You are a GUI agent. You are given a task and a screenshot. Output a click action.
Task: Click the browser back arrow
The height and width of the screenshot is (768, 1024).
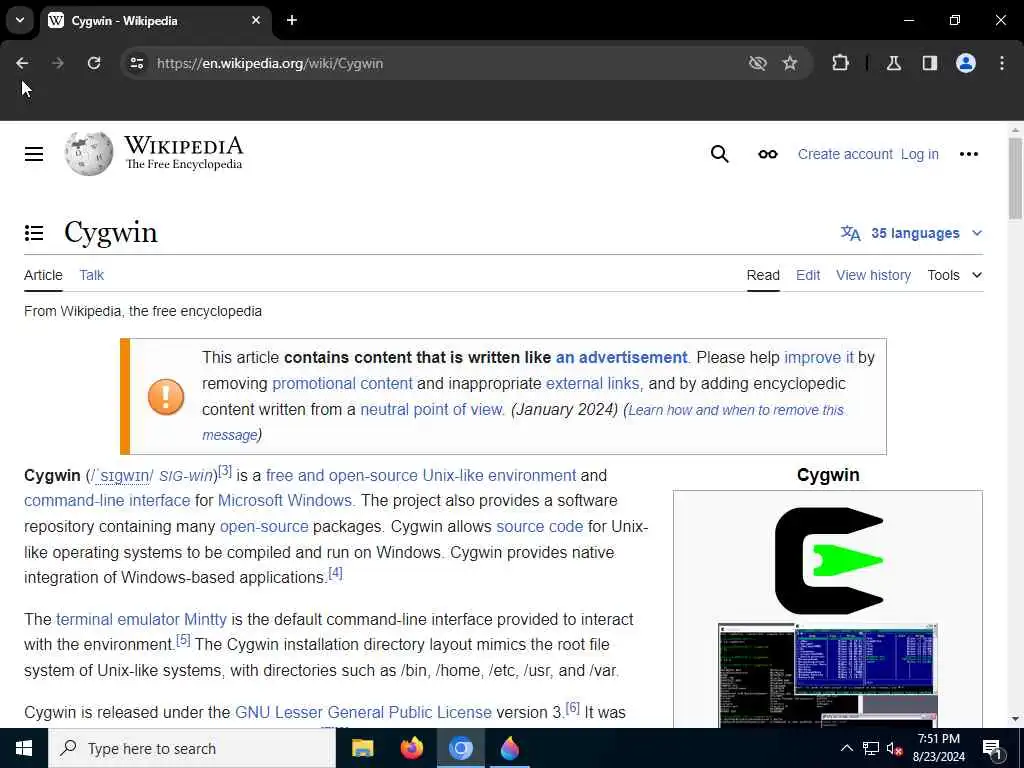click(22, 63)
